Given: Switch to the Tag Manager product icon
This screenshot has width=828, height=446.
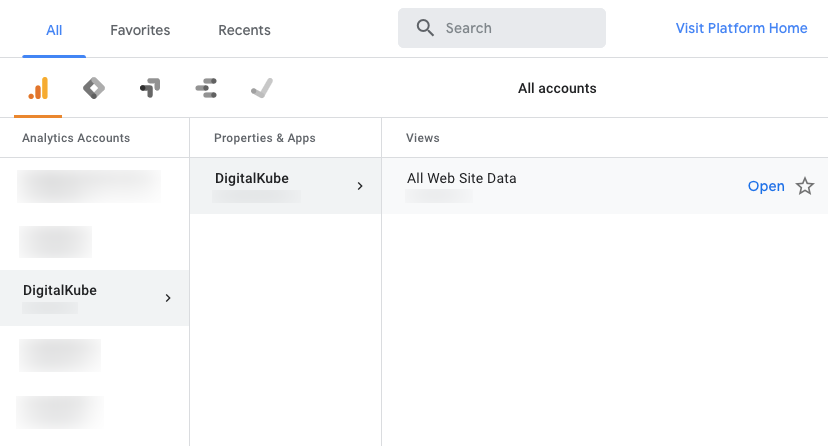Looking at the screenshot, I should (x=93, y=89).
